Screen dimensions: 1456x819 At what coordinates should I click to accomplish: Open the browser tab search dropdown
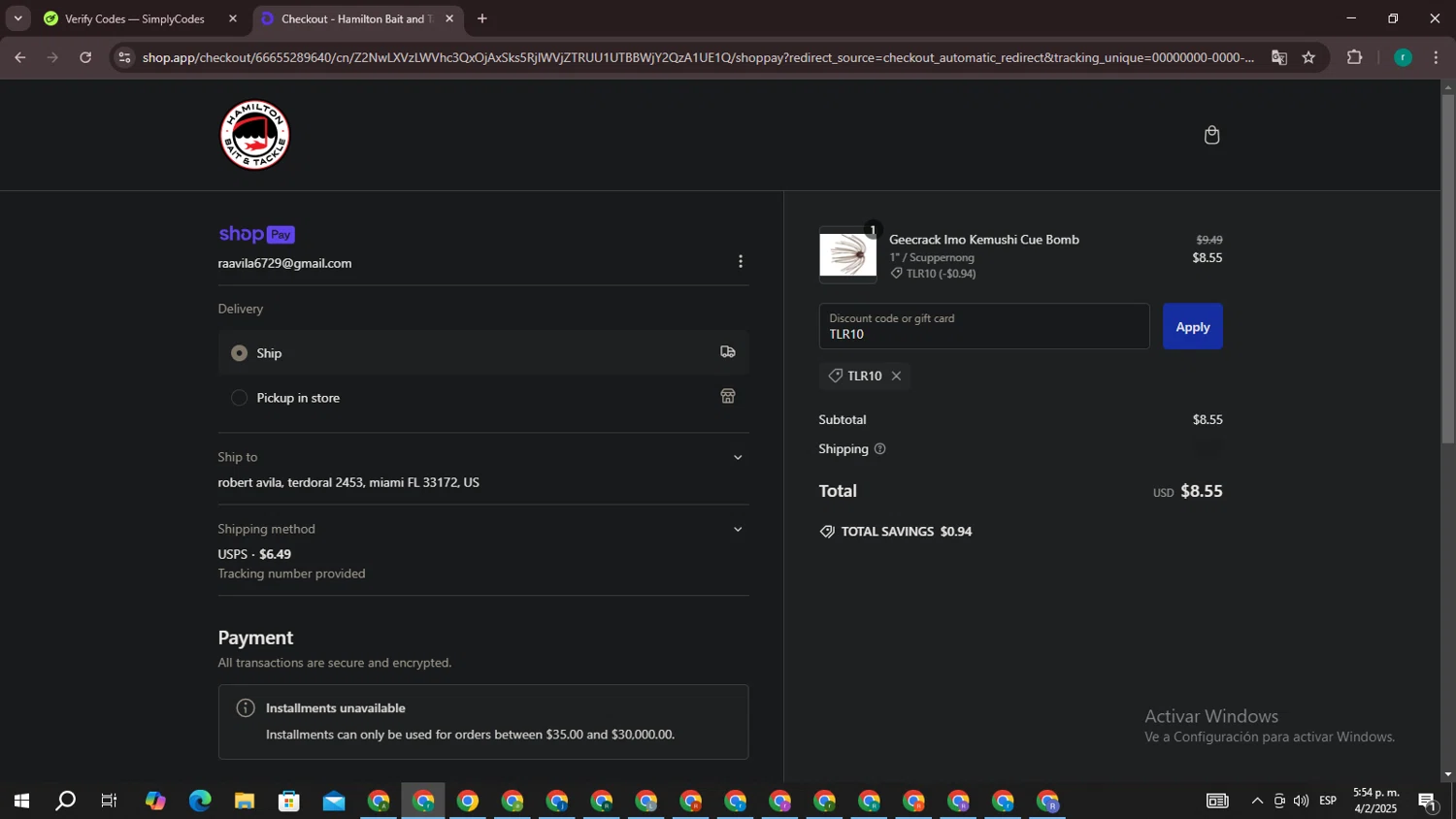click(x=17, y=18)
